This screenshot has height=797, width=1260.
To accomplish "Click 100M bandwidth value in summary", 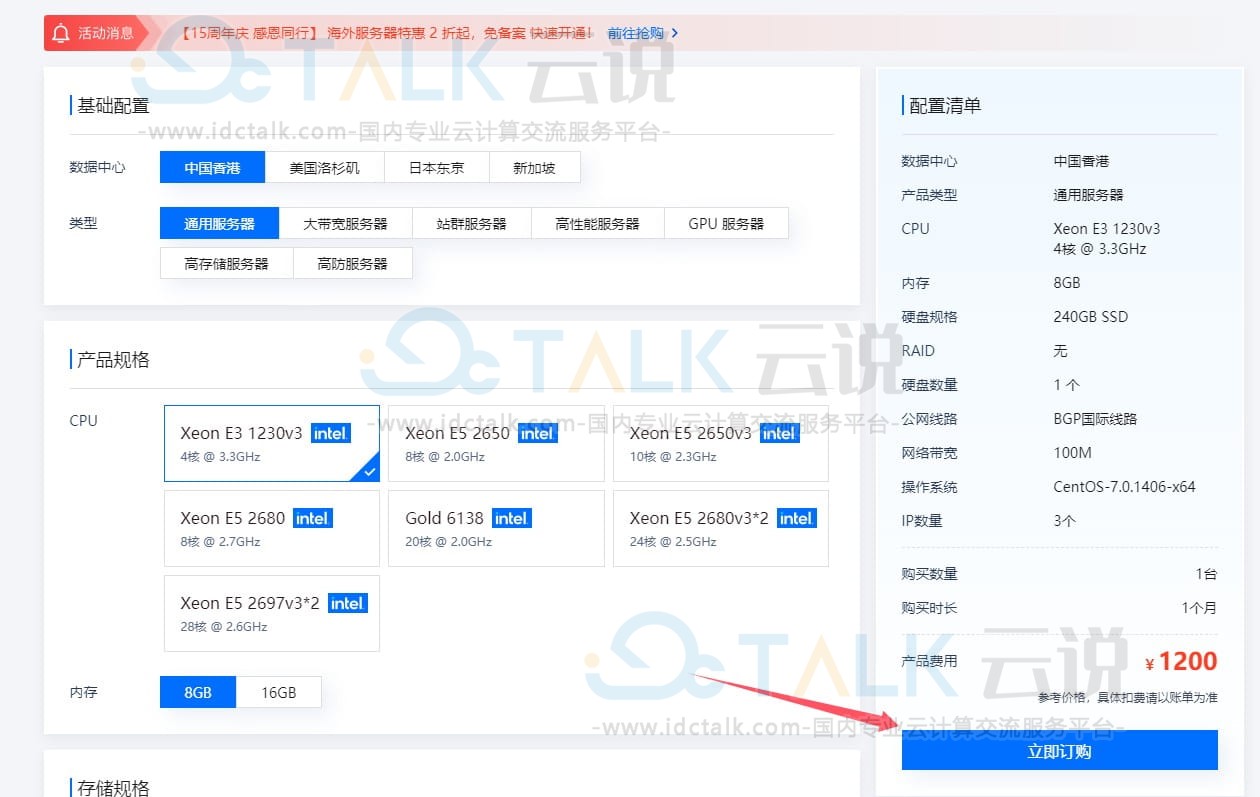I will point(1072,453).
